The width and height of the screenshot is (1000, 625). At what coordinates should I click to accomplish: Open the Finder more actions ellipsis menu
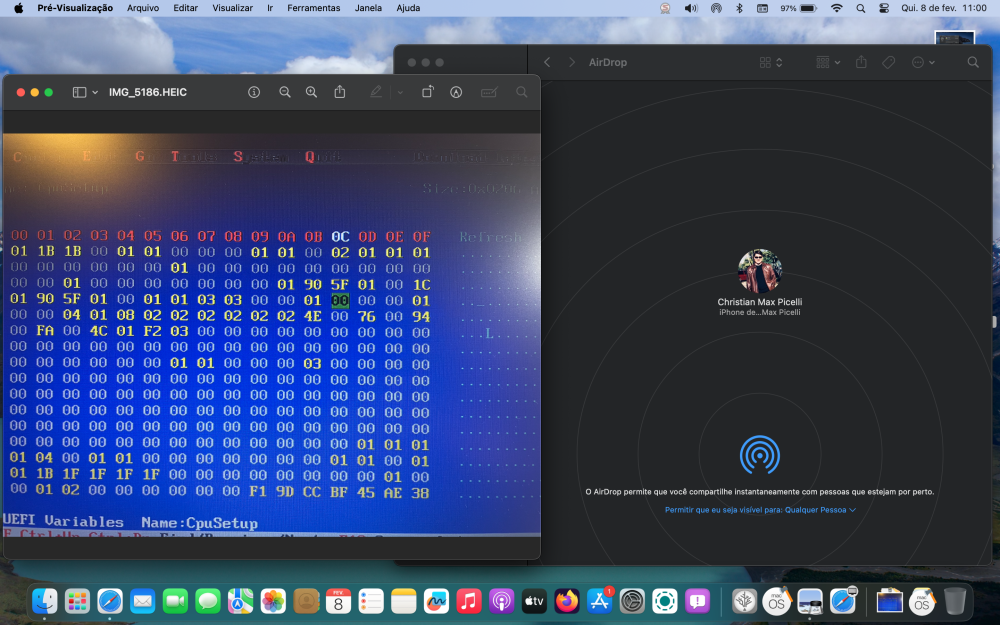(923, 62)
